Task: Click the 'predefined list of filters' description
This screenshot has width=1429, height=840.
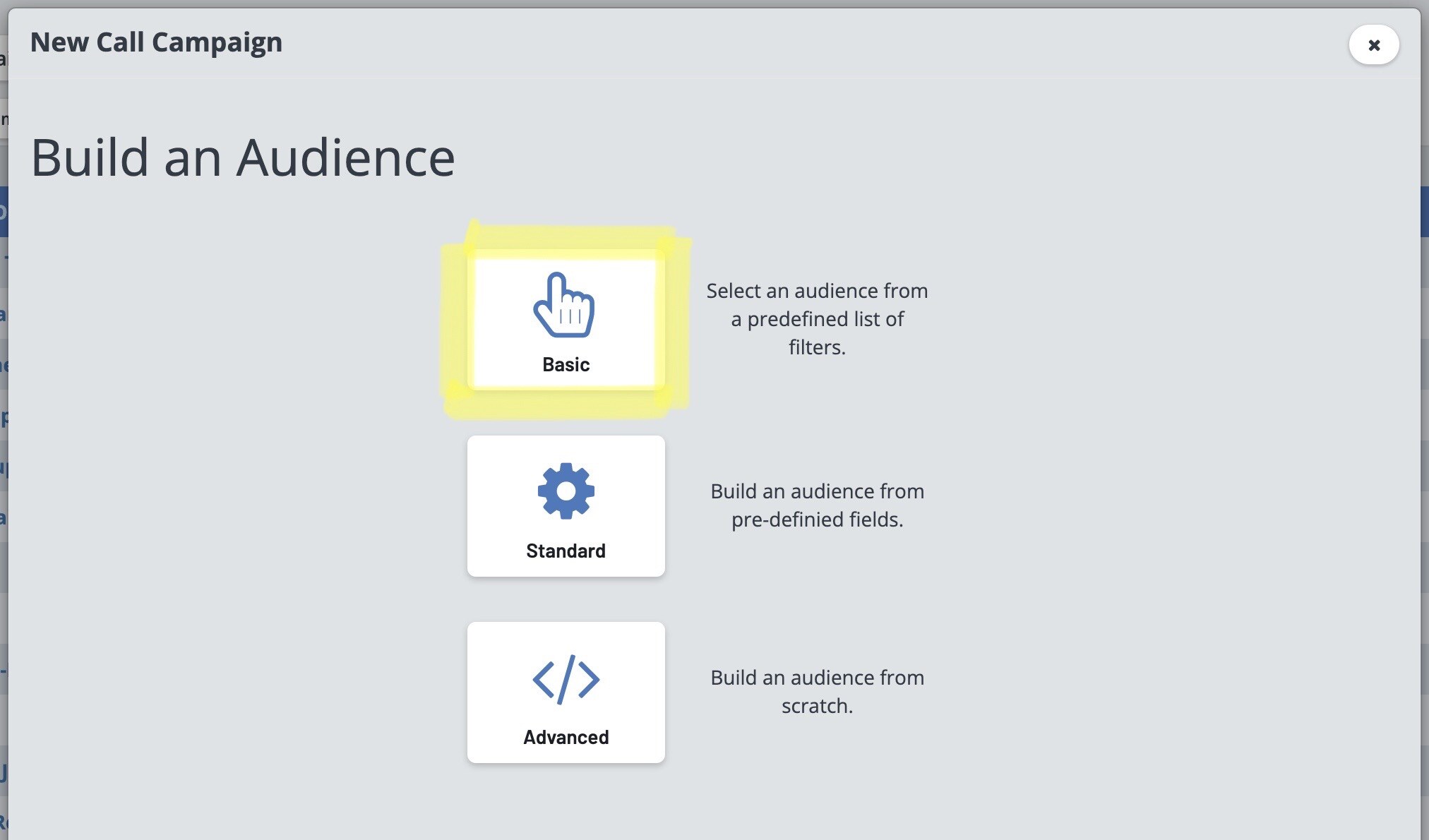Action: pyautogui.click(x=817, y=319)
